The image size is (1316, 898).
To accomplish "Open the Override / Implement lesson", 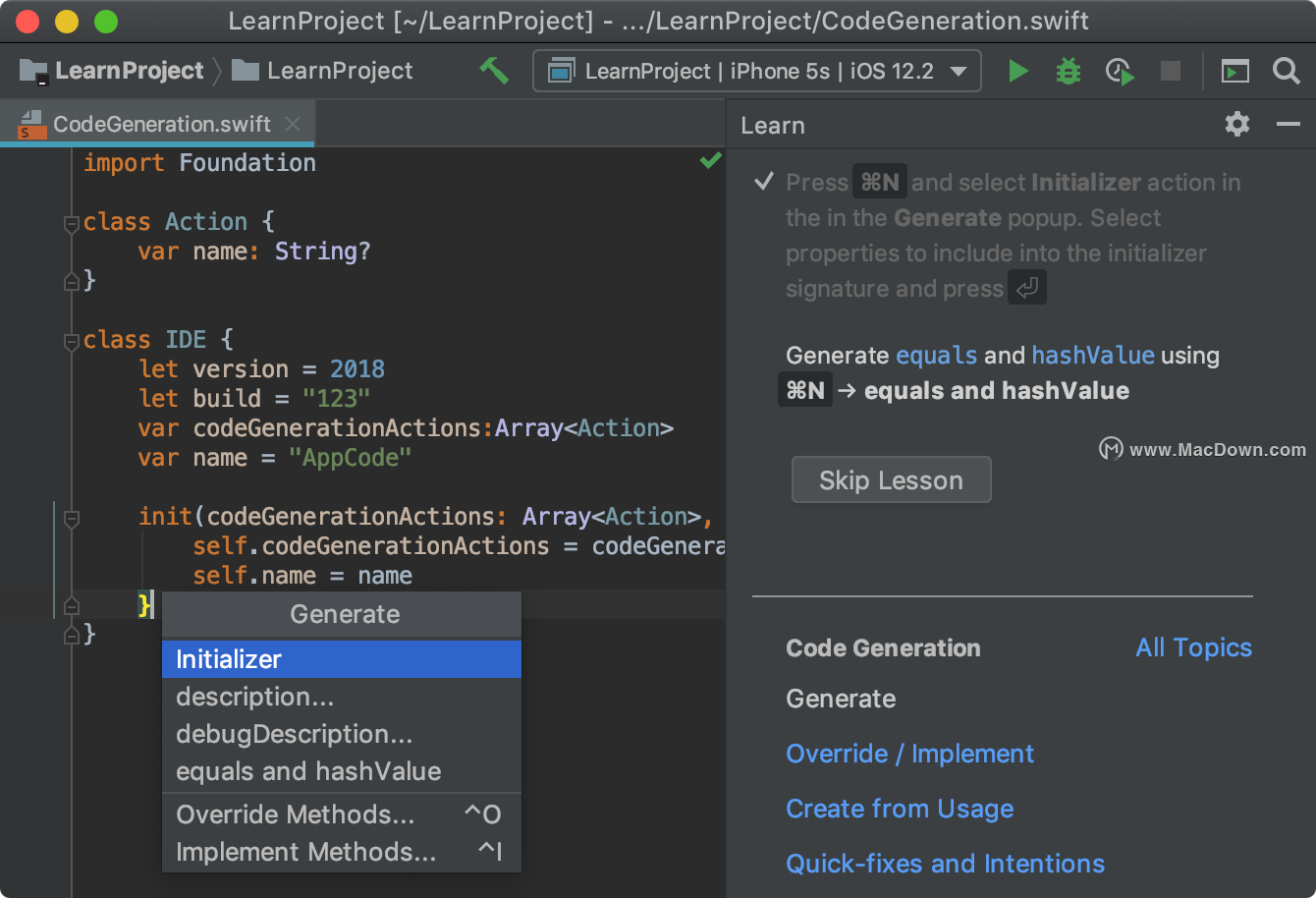I will coord(910,754).
